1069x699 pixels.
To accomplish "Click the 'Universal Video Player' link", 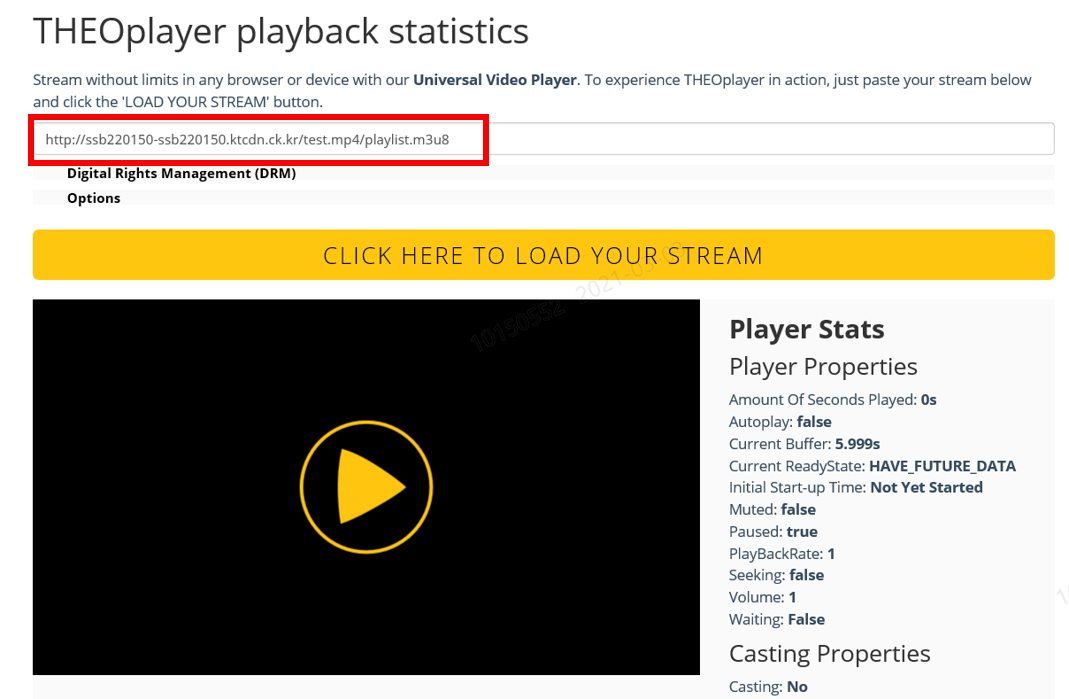I will pyautogui.click(x=495, y=80).
